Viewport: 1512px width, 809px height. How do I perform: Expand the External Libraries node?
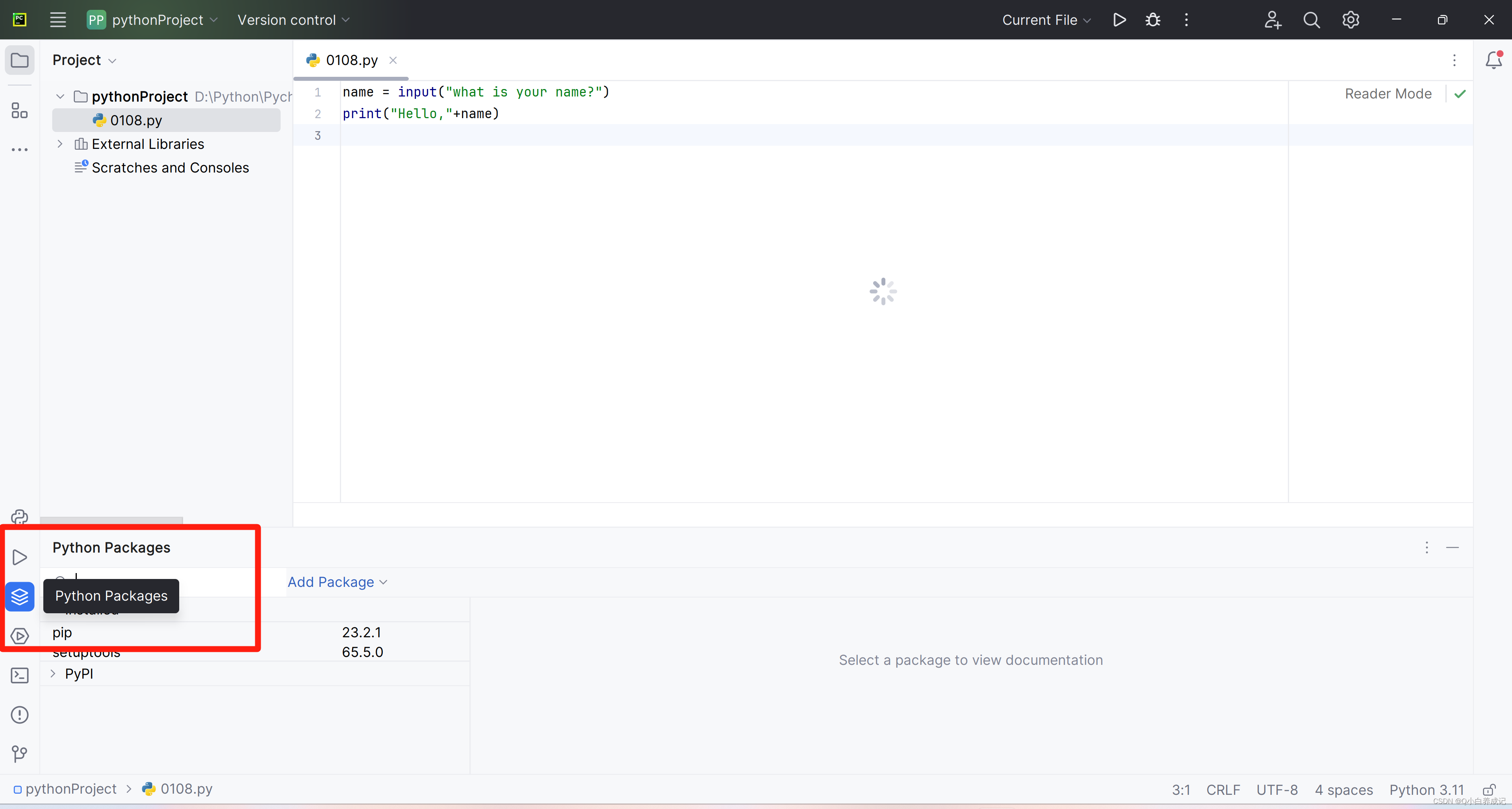click(59, 143)
